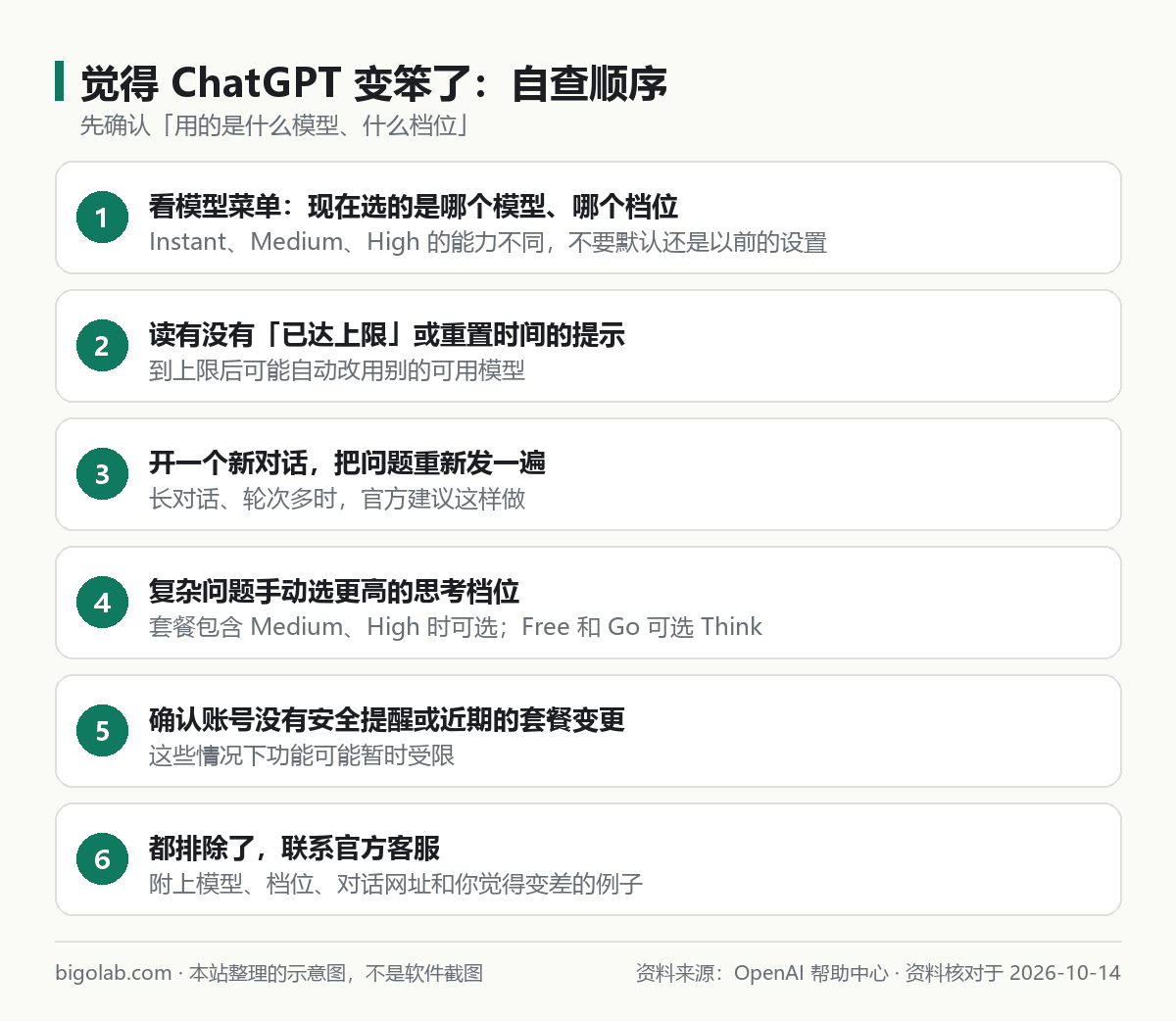Click heading '都排除了，联系官方客服'
Viewport: 1176px width, 1021px height.
point(294,848)
